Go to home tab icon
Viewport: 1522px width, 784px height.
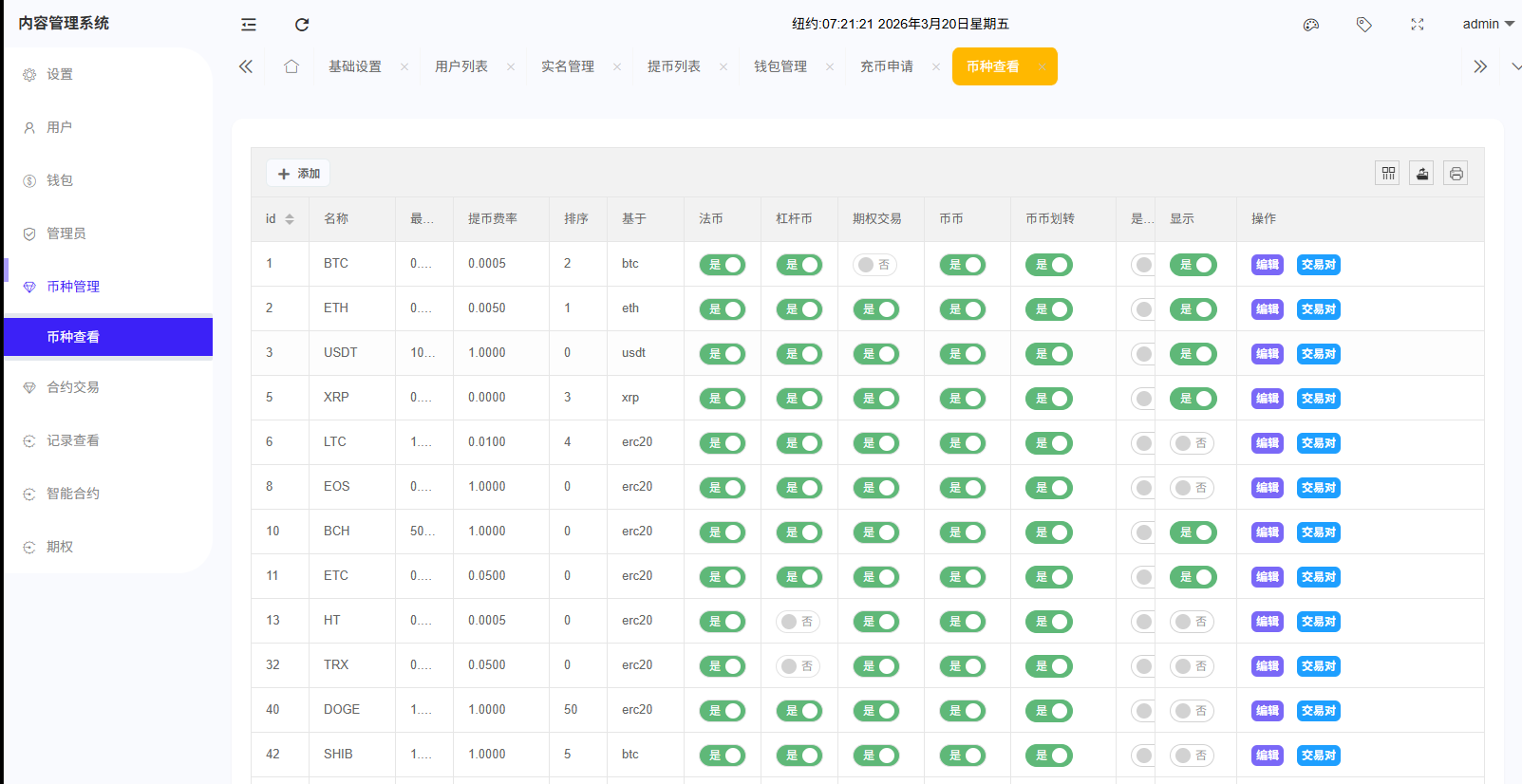(291, 66)
